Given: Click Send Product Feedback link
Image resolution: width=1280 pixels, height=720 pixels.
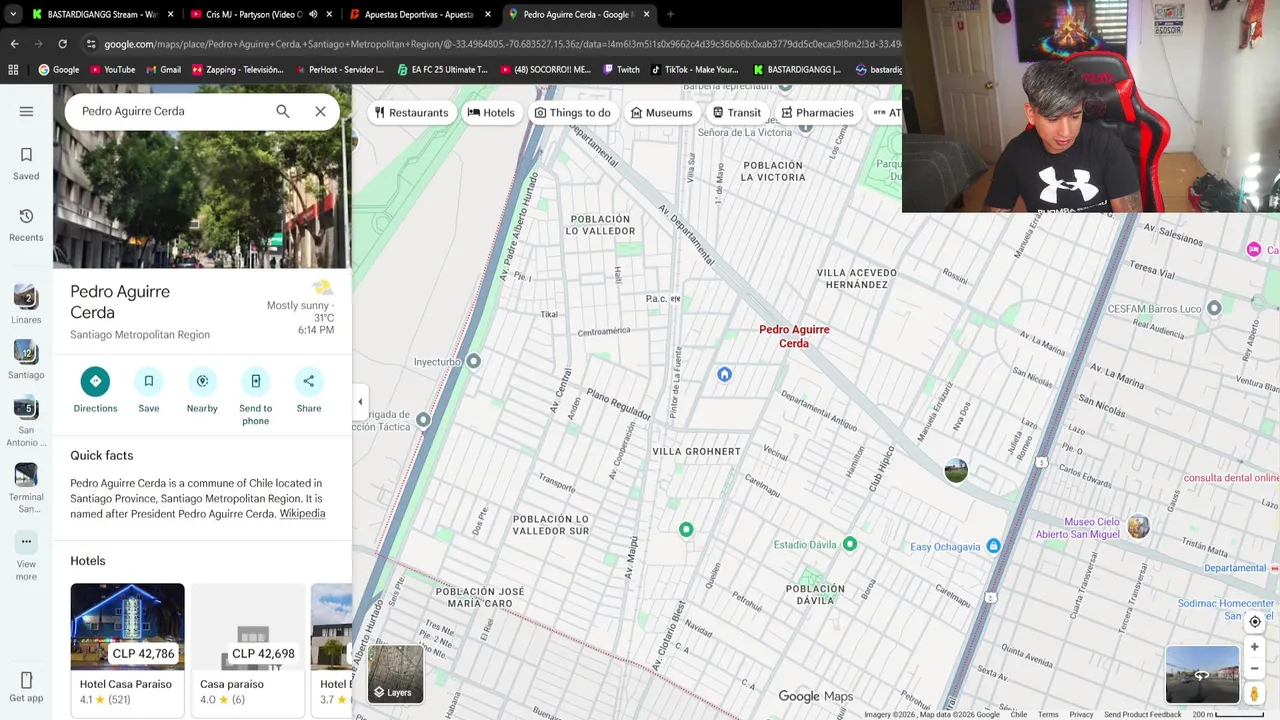Looking at the screenshot, I should (x=1142, y=714).
